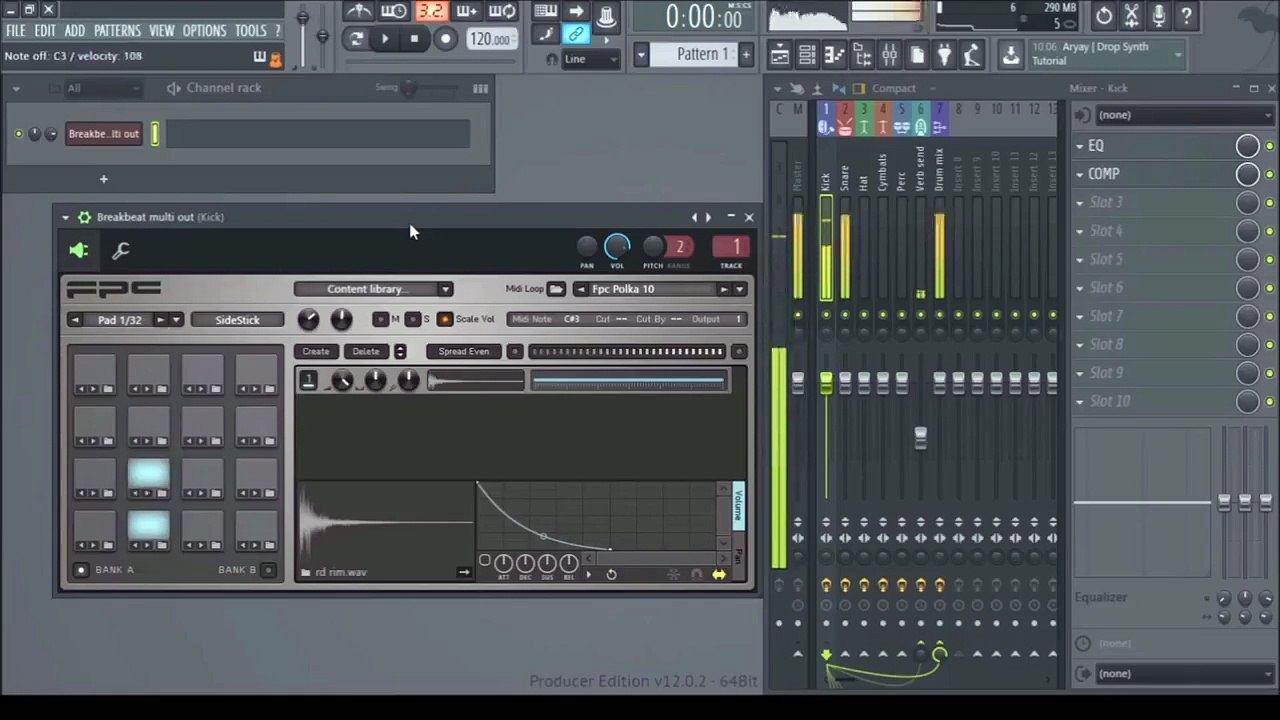This screenshot has width=1280, height=720.
Task: Expand the EQ slot arrow
Action: point(1080,146)
